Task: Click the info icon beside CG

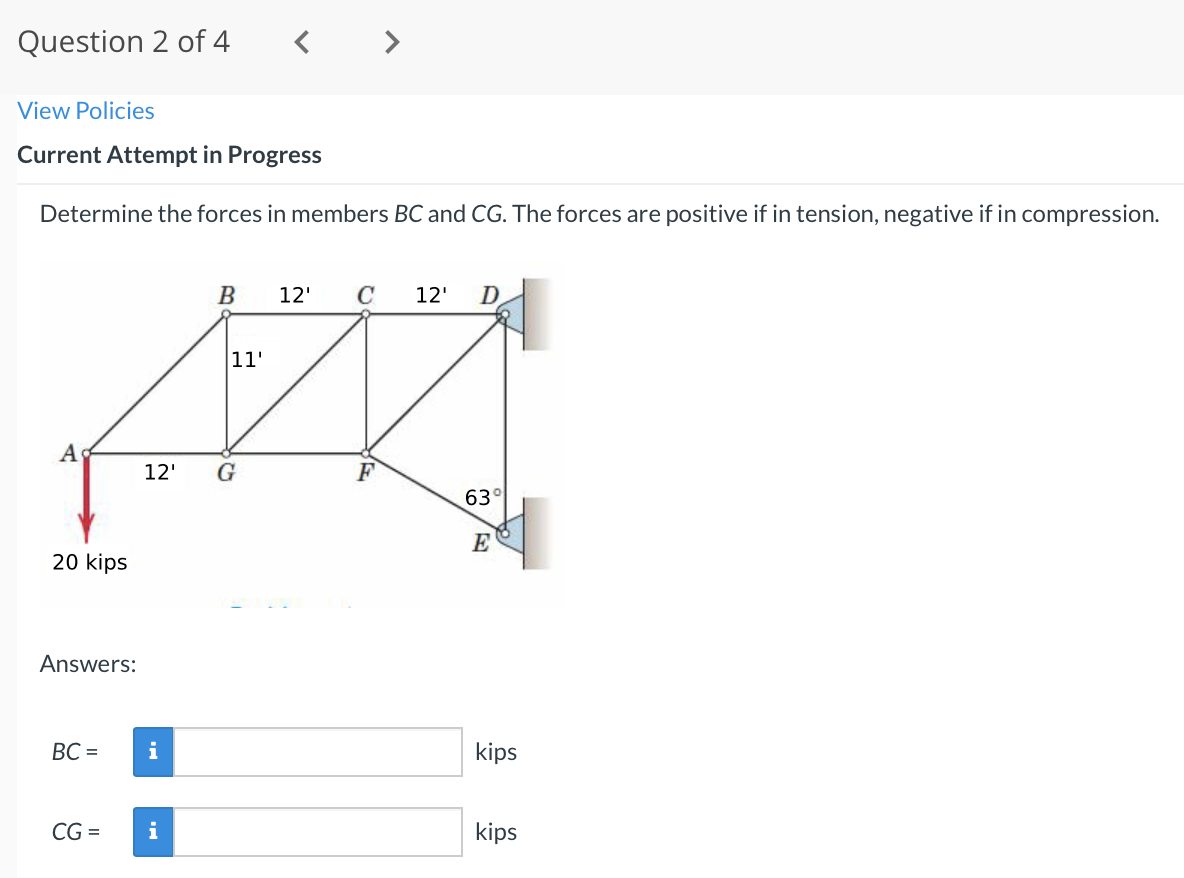Action: pos(153,832)
